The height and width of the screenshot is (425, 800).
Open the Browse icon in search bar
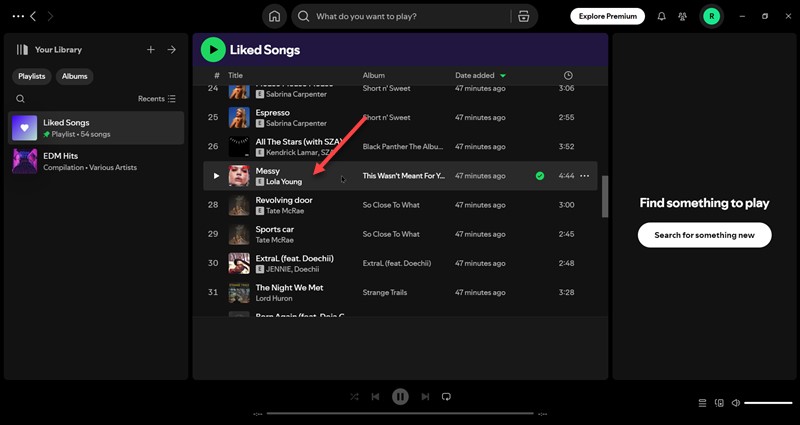tap(523, 16)
